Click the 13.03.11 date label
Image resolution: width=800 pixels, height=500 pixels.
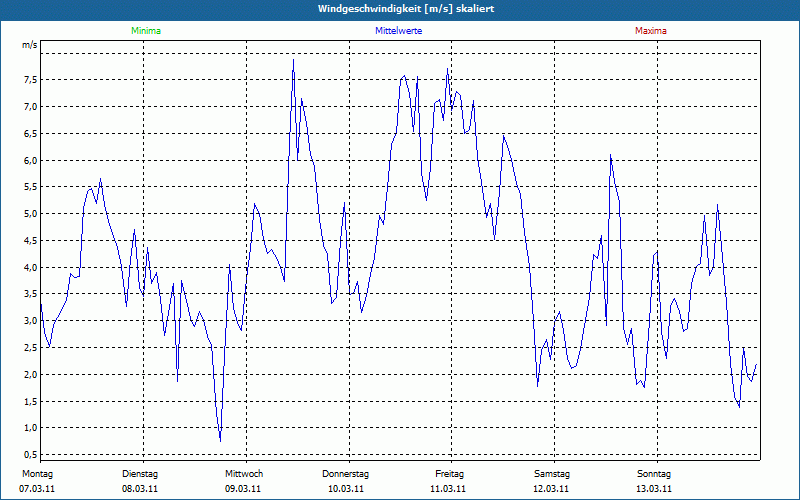point(654,489)
